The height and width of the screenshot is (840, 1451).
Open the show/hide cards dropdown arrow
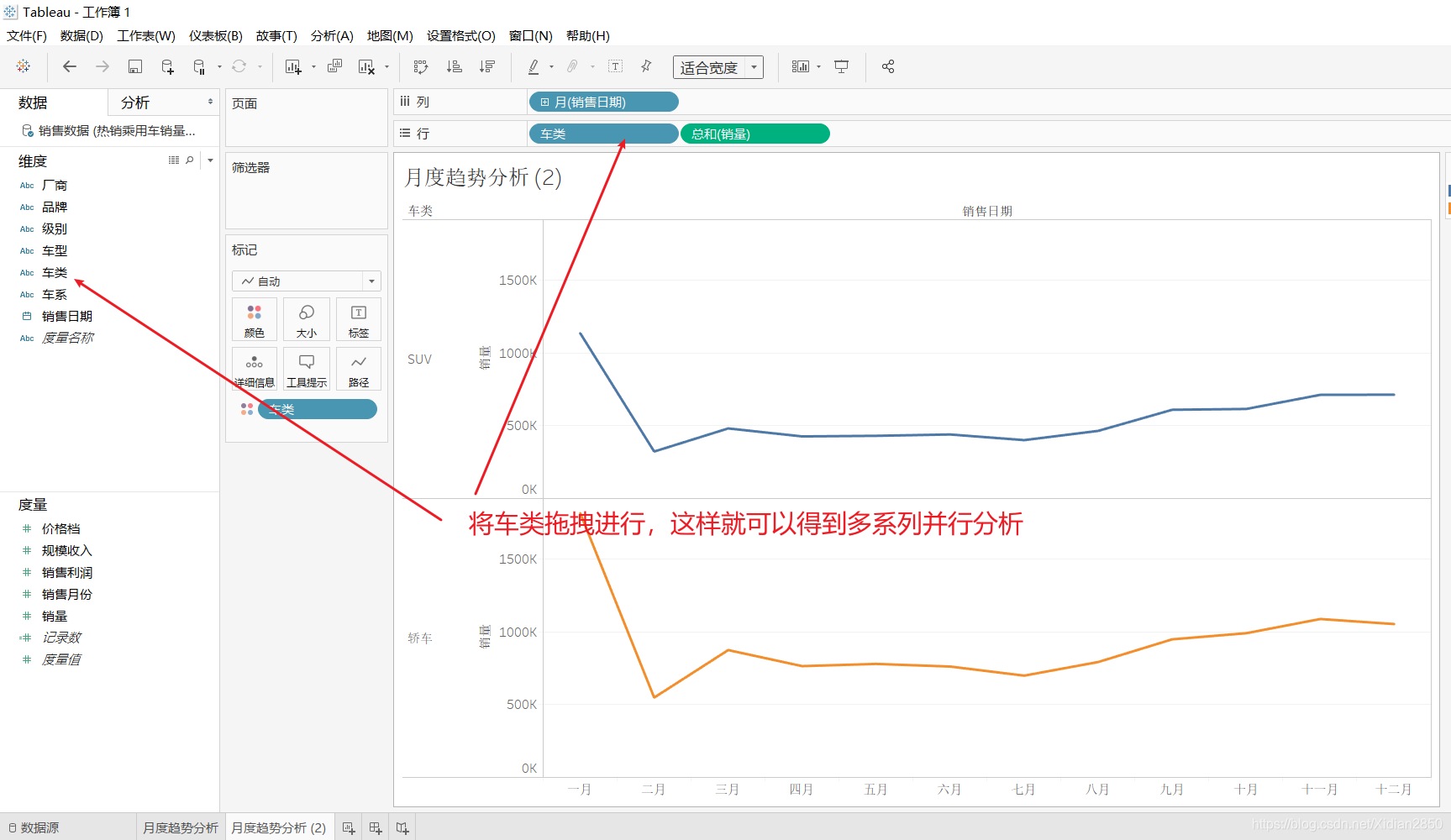coord(818,67)
